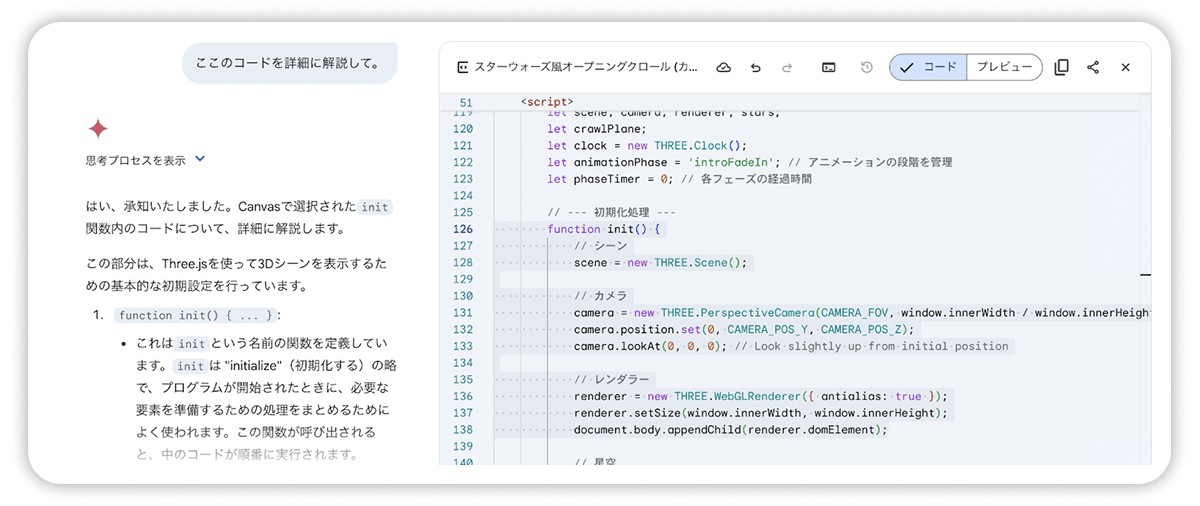Switch the view toggle to コード
The width and height of the screenshot is (1200, 506).
[x=928, y=67]
